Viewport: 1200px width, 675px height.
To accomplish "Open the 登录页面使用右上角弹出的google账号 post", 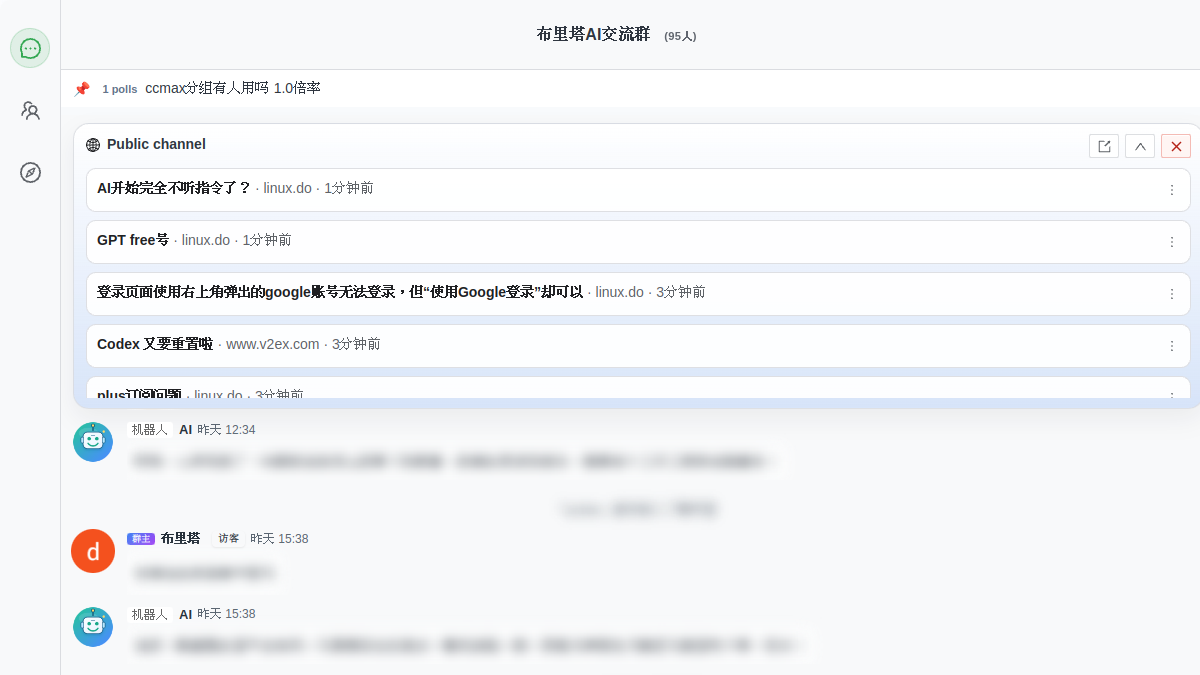I will [638, 293].
